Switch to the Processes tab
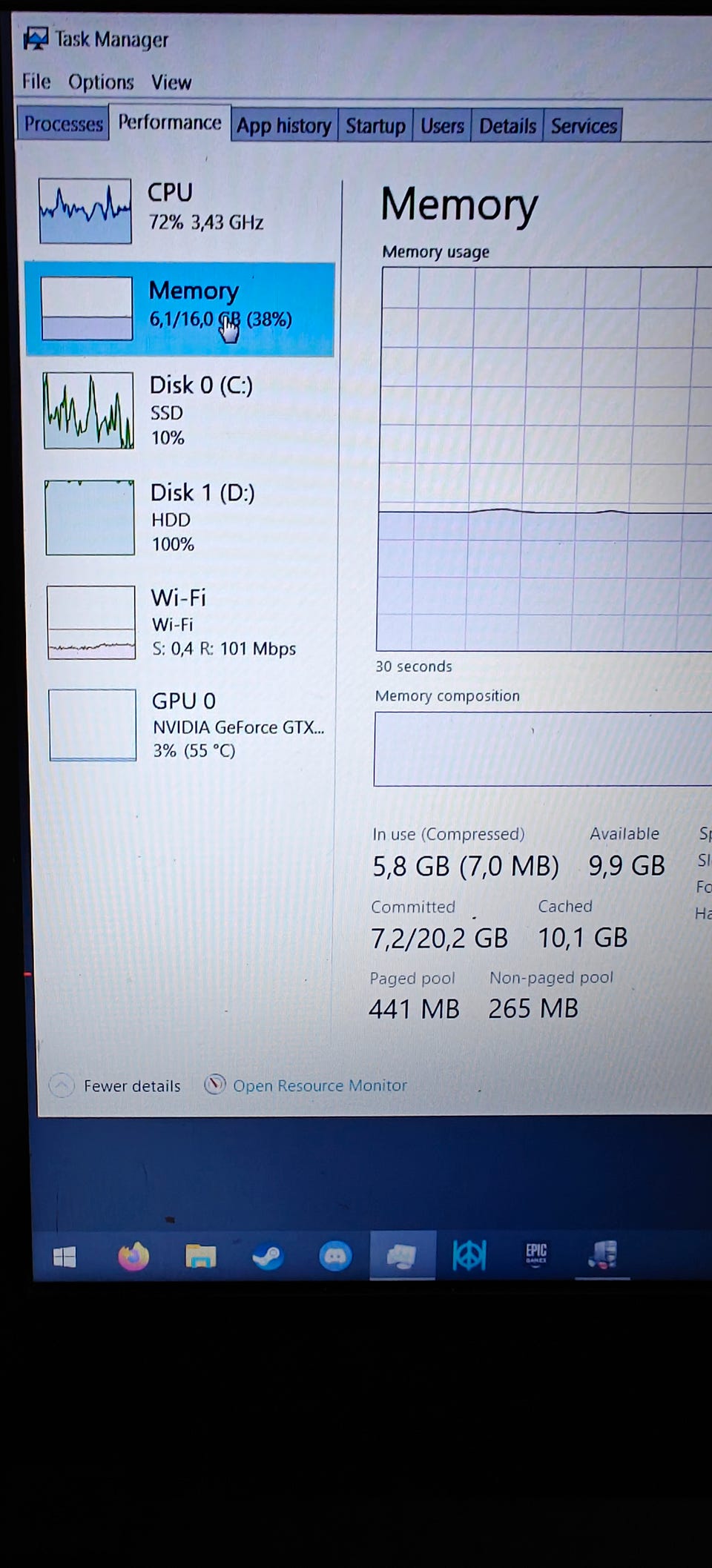 [x=63, y=124]
